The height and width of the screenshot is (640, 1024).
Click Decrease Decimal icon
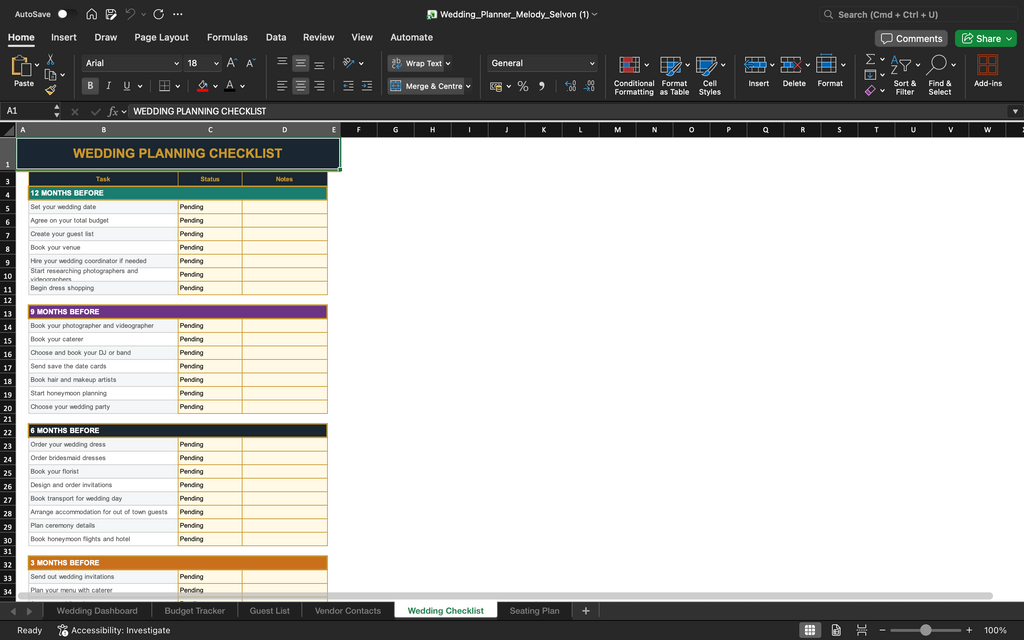click(x=589, y=86)
